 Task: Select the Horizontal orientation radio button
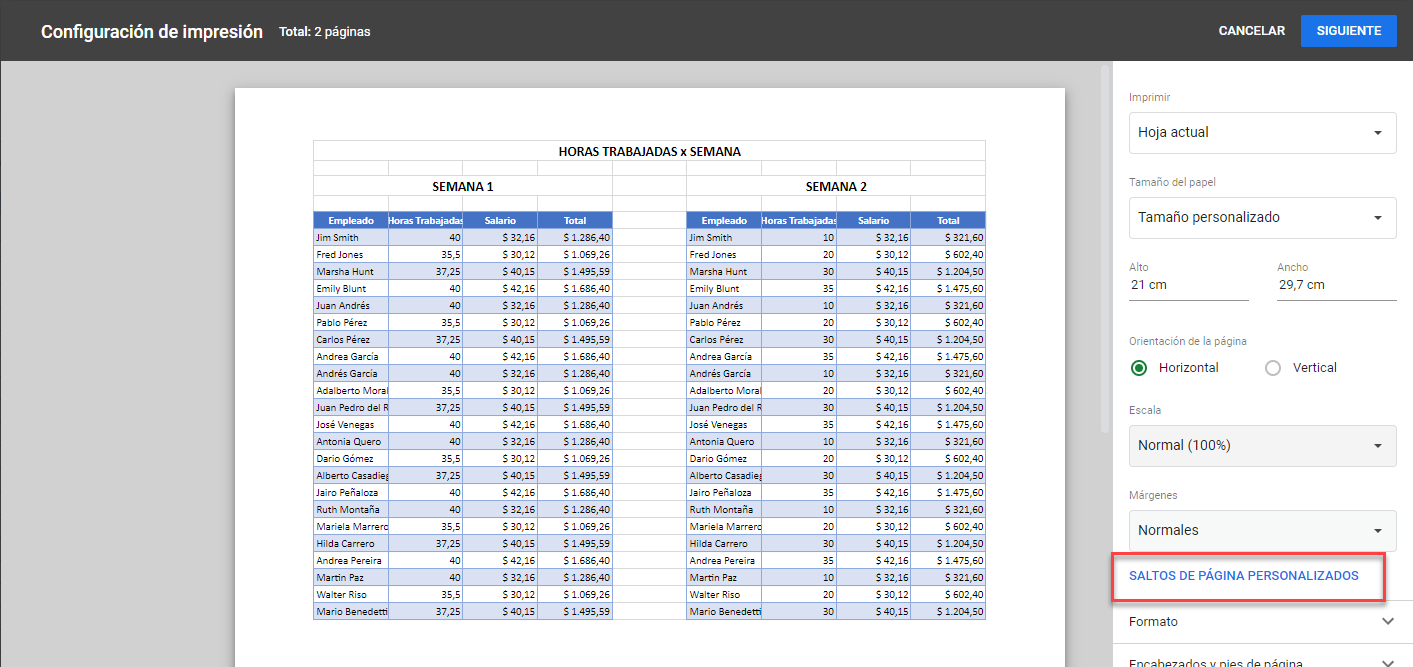click(x=1139, y=368)
